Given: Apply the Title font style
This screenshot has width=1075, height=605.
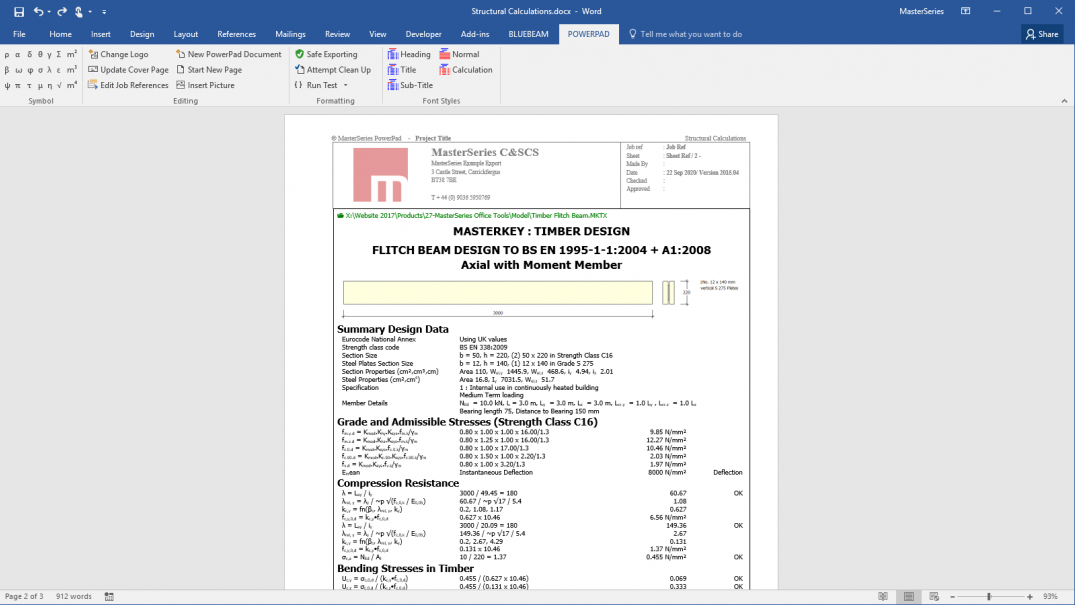Looking at the screenshot, I should [402, 70].
